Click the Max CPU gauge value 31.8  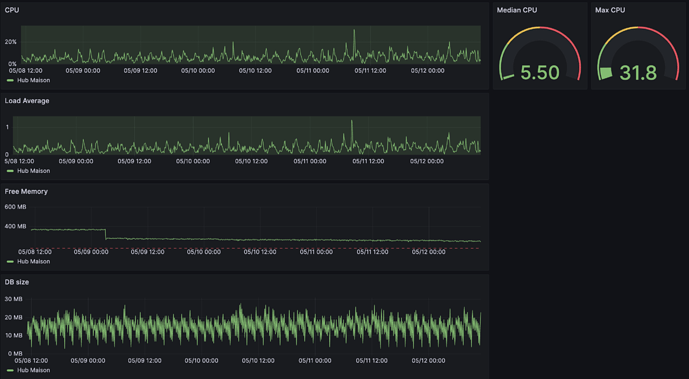coord(638,72)
